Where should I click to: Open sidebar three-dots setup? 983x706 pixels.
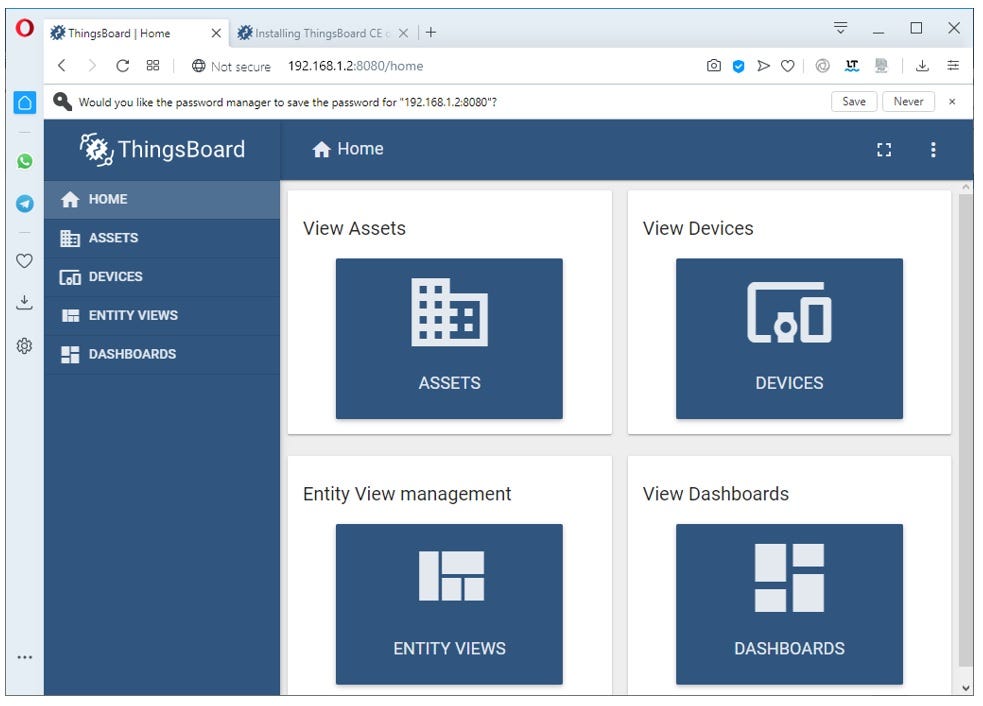(x=24, y=657)
